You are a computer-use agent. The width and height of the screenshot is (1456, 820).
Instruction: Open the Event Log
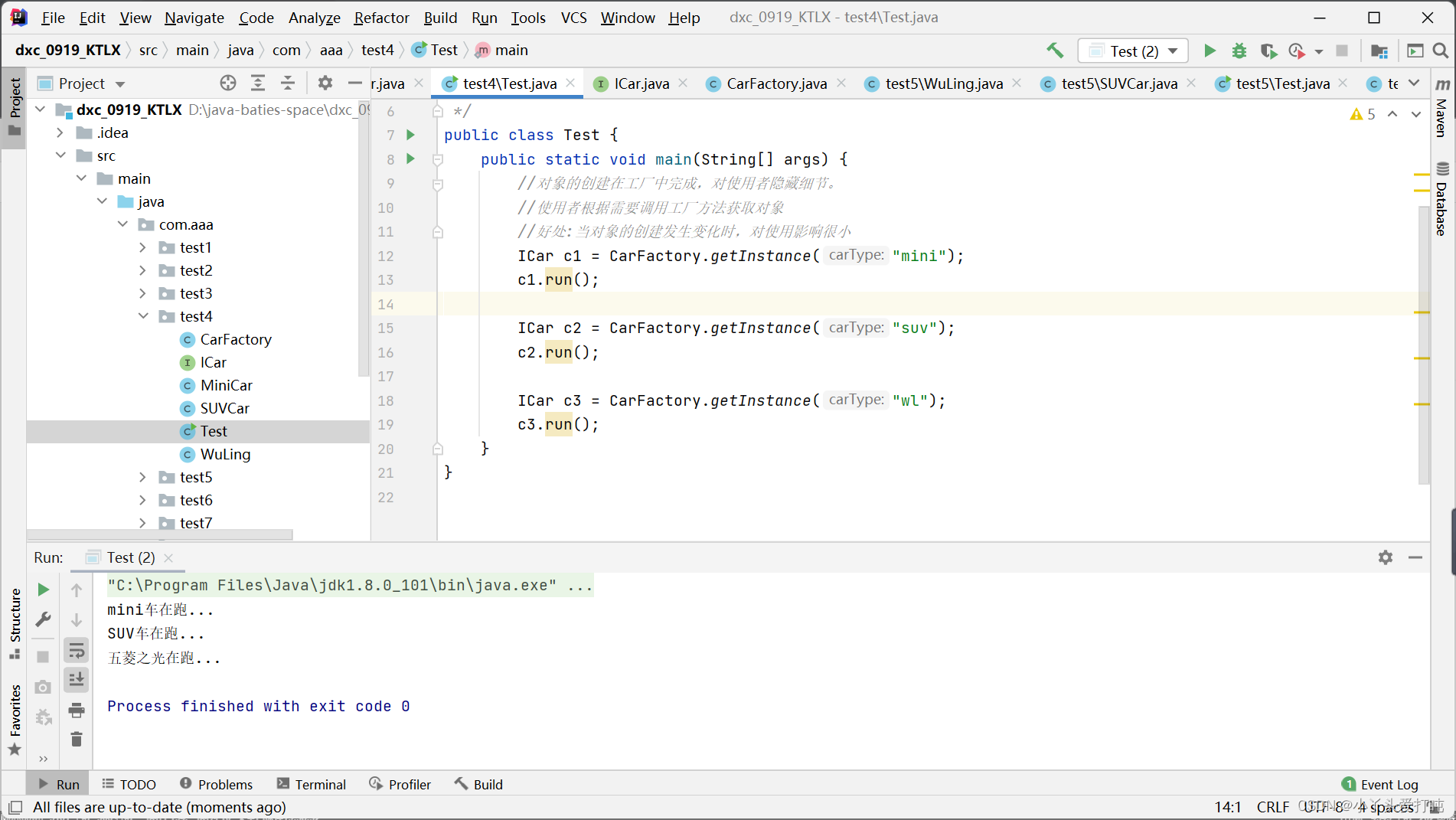click(x=1380, y=784)
